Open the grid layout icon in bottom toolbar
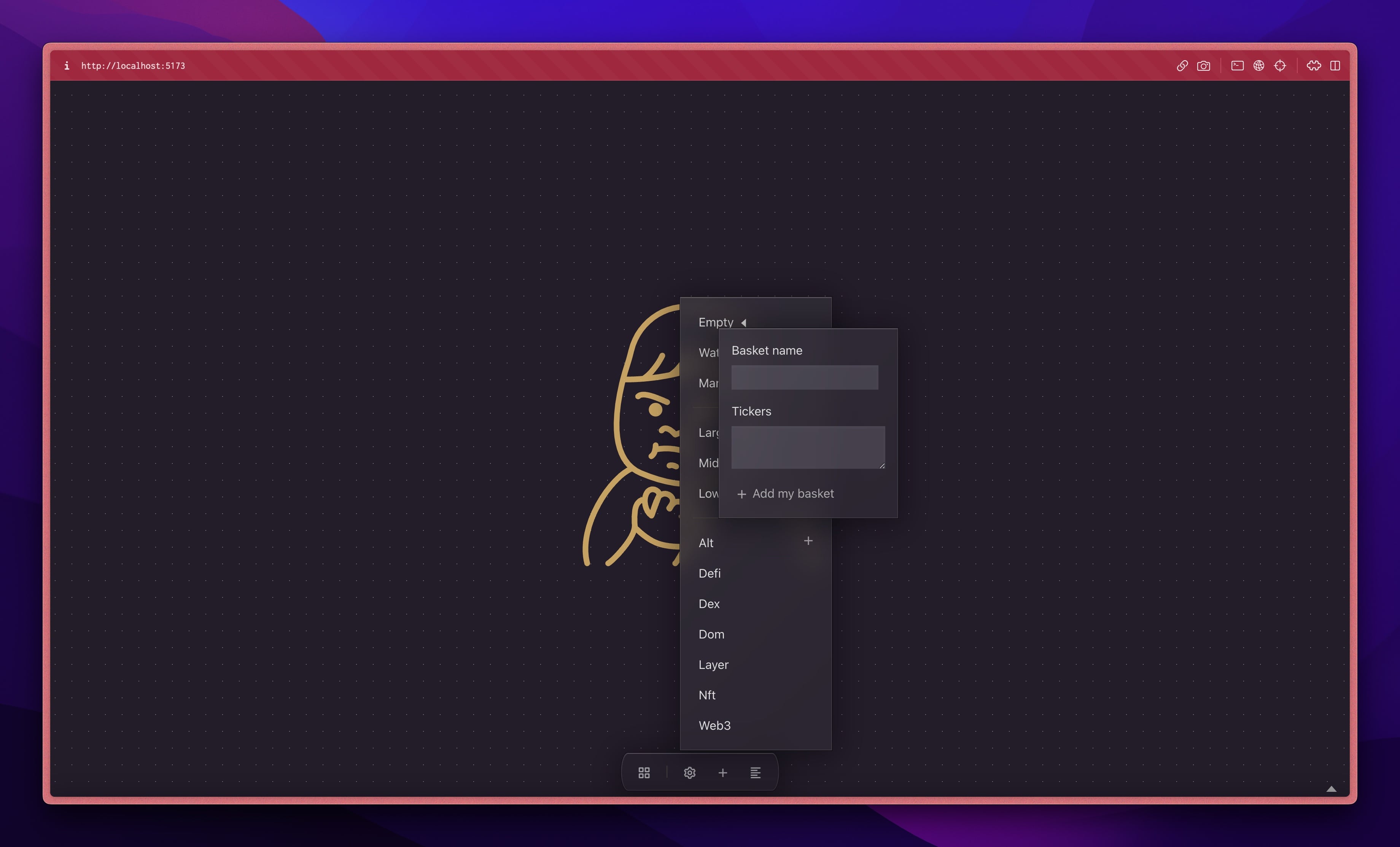This screenshot has height=847, width=1400. (644, 772)
